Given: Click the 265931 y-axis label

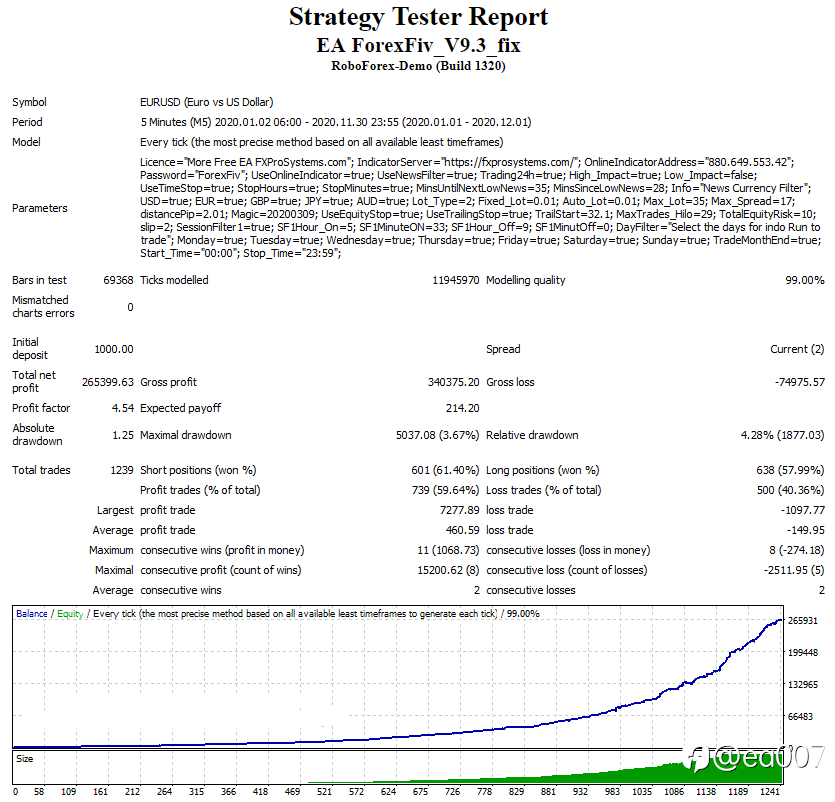Looking at the screenshot, I should (803, 621).
